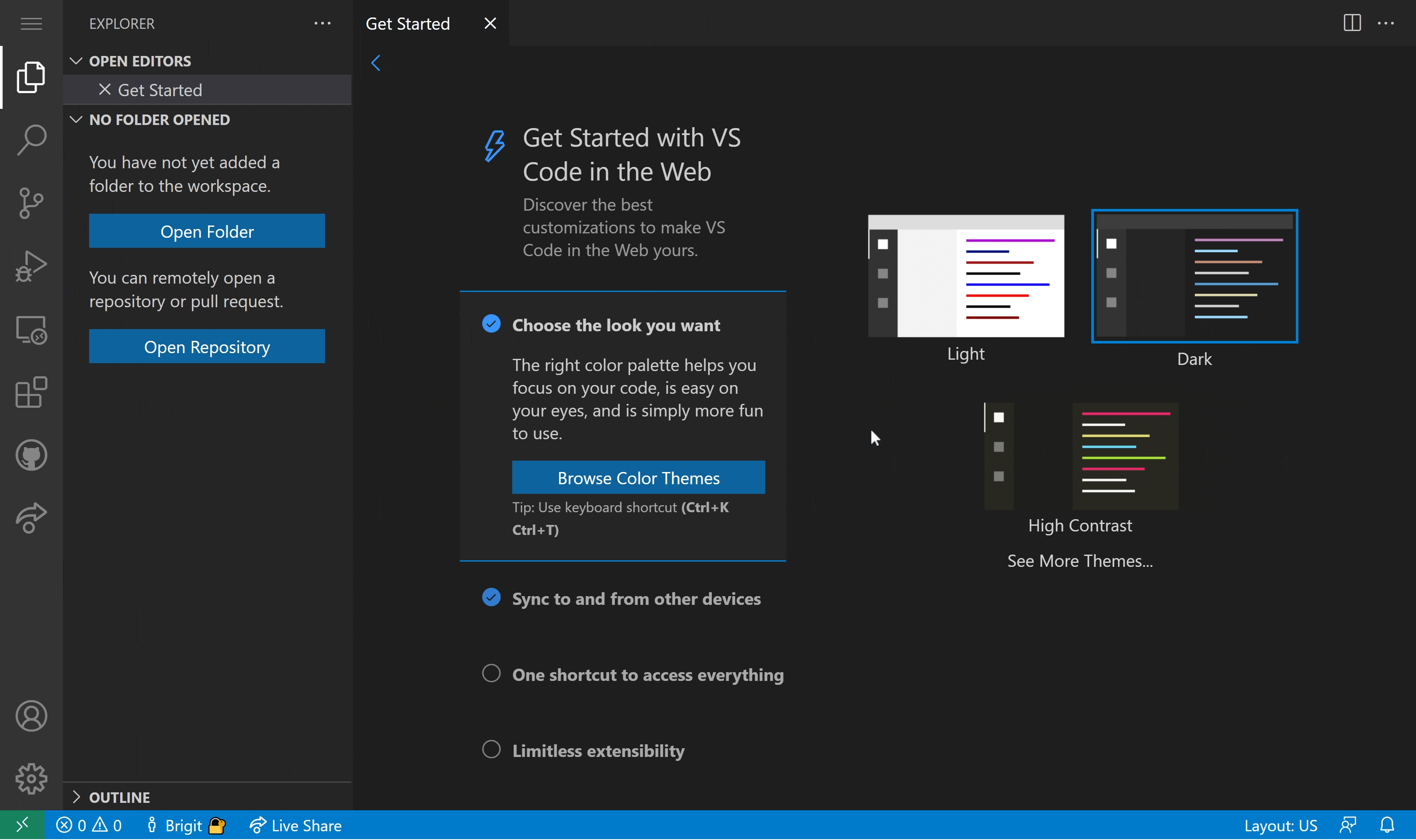Toggle the 'Sync to and from other devices' checkmark
The width and height of the screenshot is (1416, 840).
(x=491, y=597)
